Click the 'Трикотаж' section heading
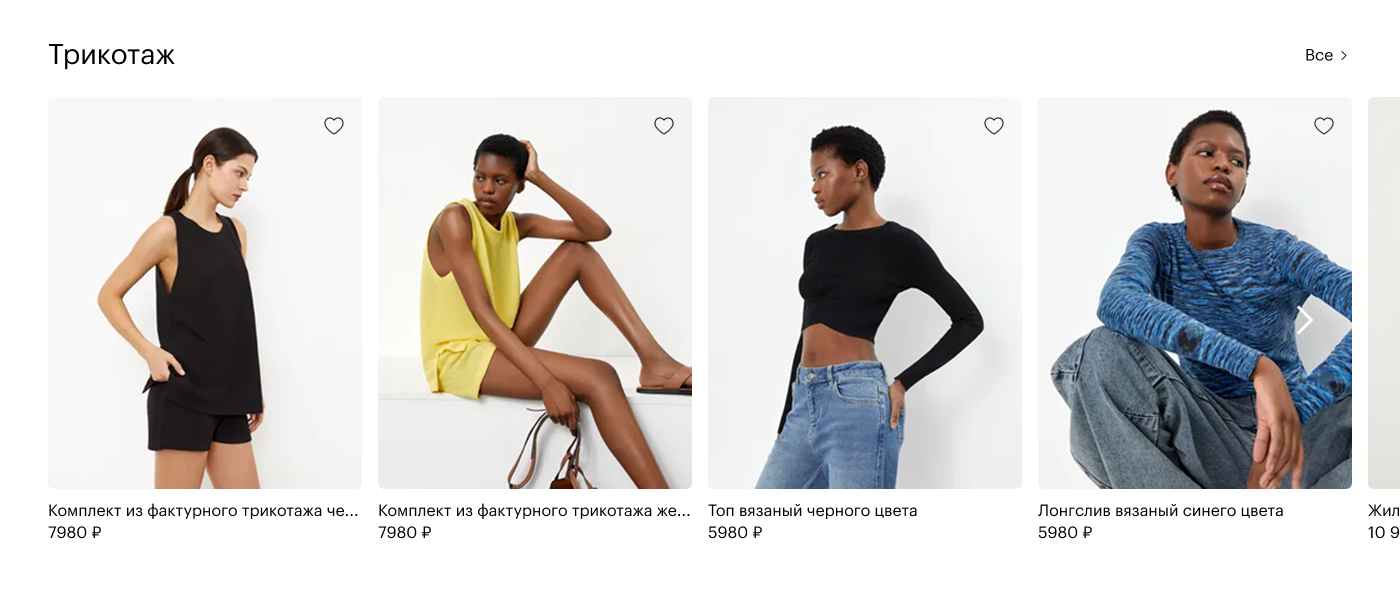Screen dimensions: 1400x590 point(111,55)
